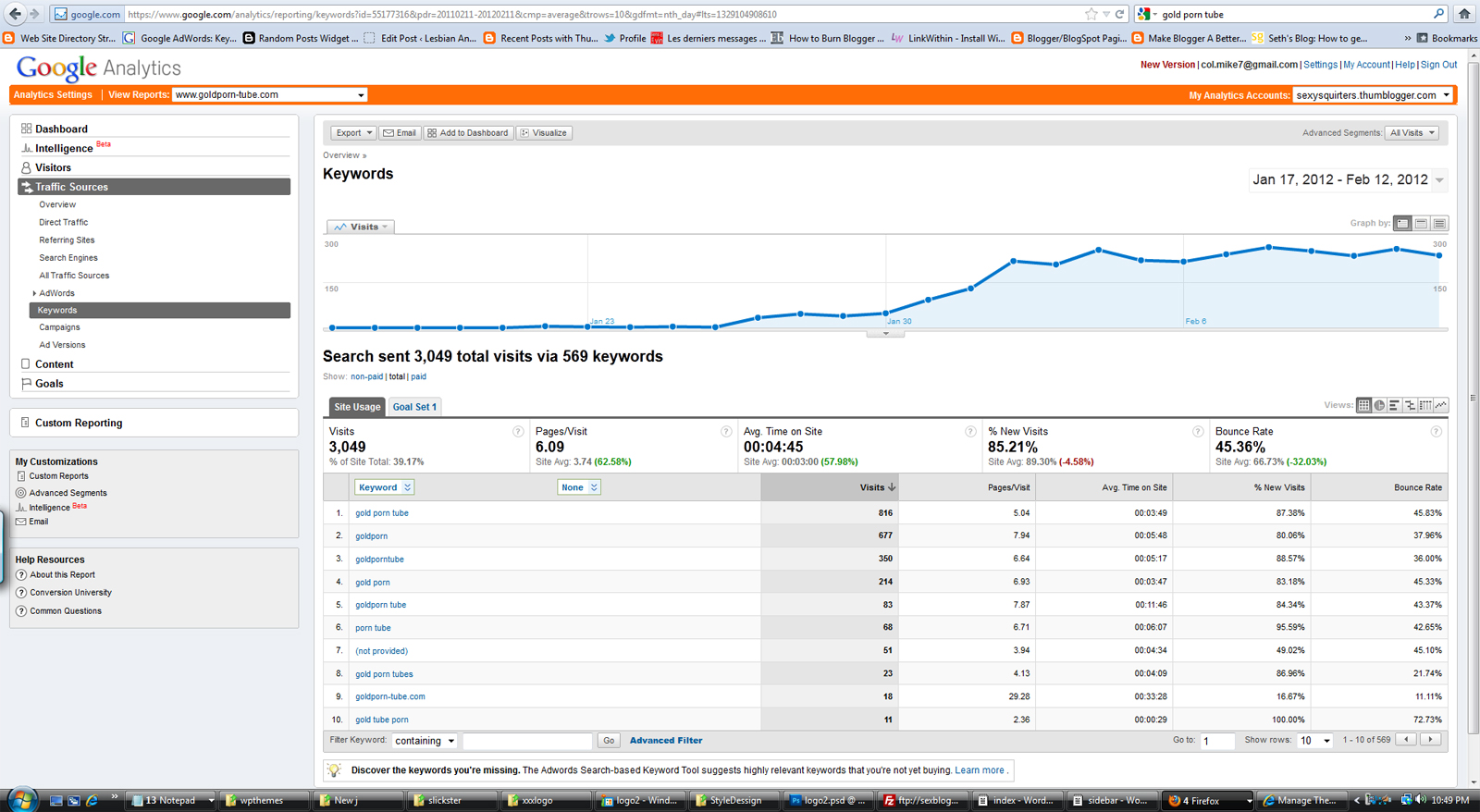Open filter keyword containing dropdown

click(x=425, y=741)
